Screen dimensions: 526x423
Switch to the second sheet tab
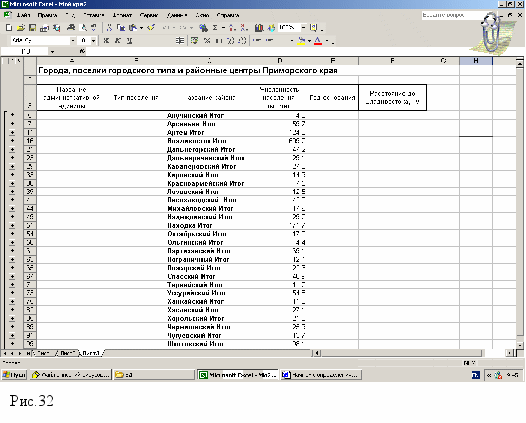[x=68, y=353]
